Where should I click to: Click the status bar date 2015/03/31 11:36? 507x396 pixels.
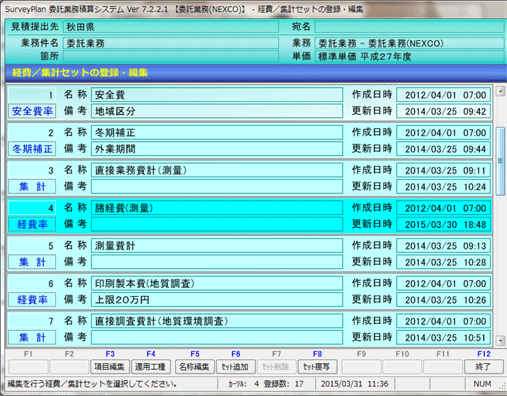coord(354,384)
